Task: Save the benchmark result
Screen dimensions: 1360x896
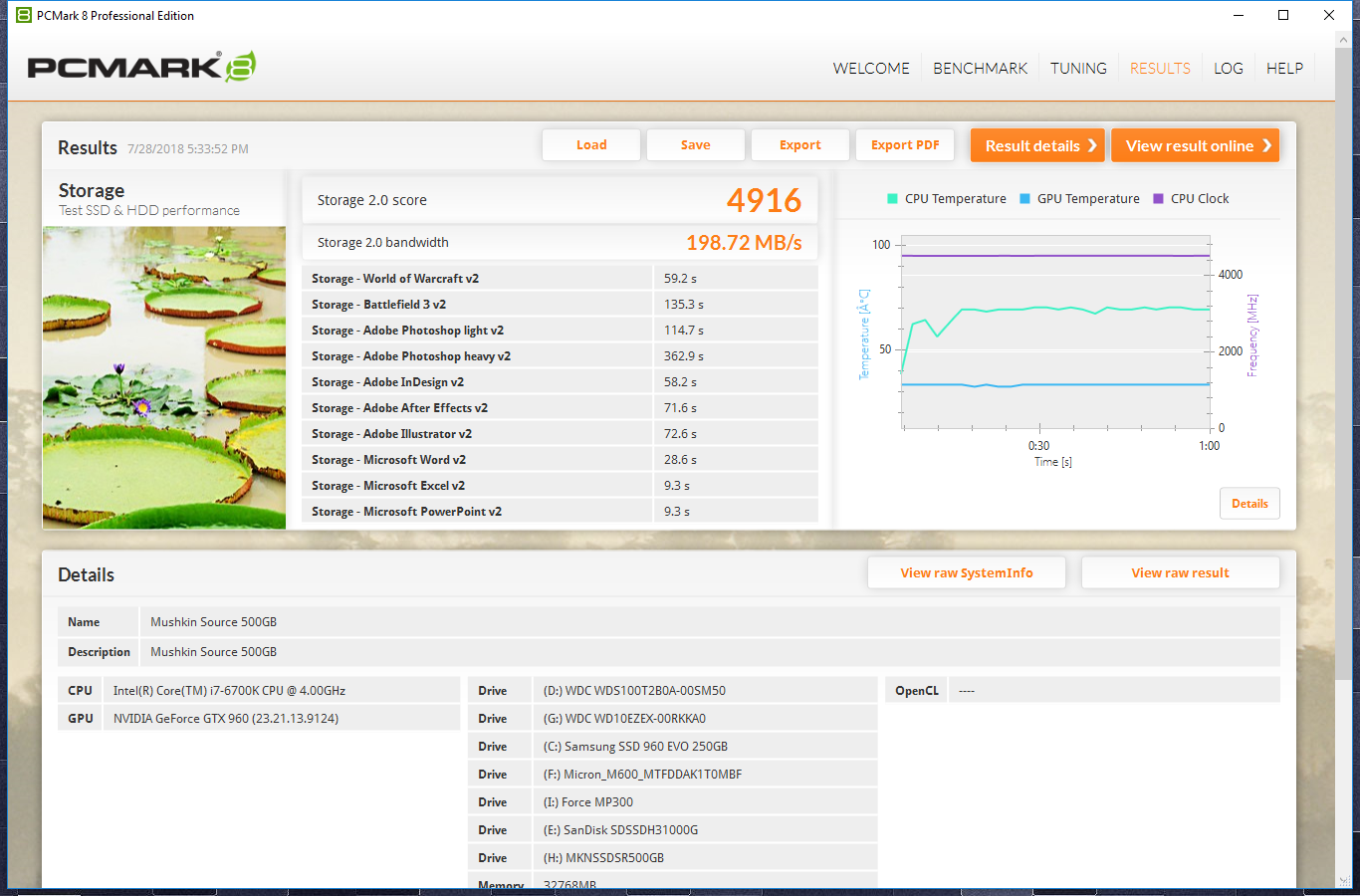Action: click(x=696, y=145)
